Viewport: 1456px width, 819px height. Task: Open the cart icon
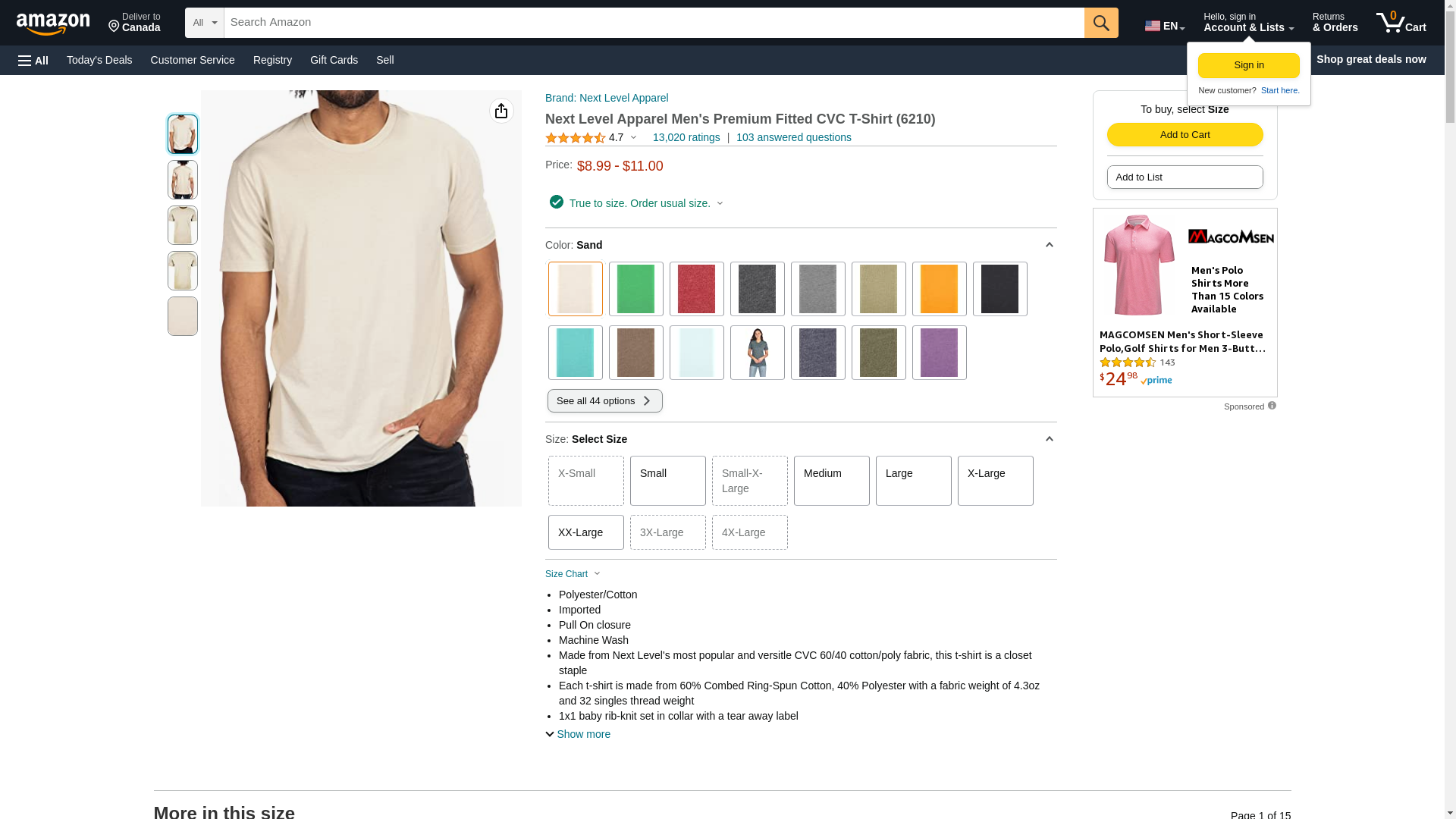1401,23
